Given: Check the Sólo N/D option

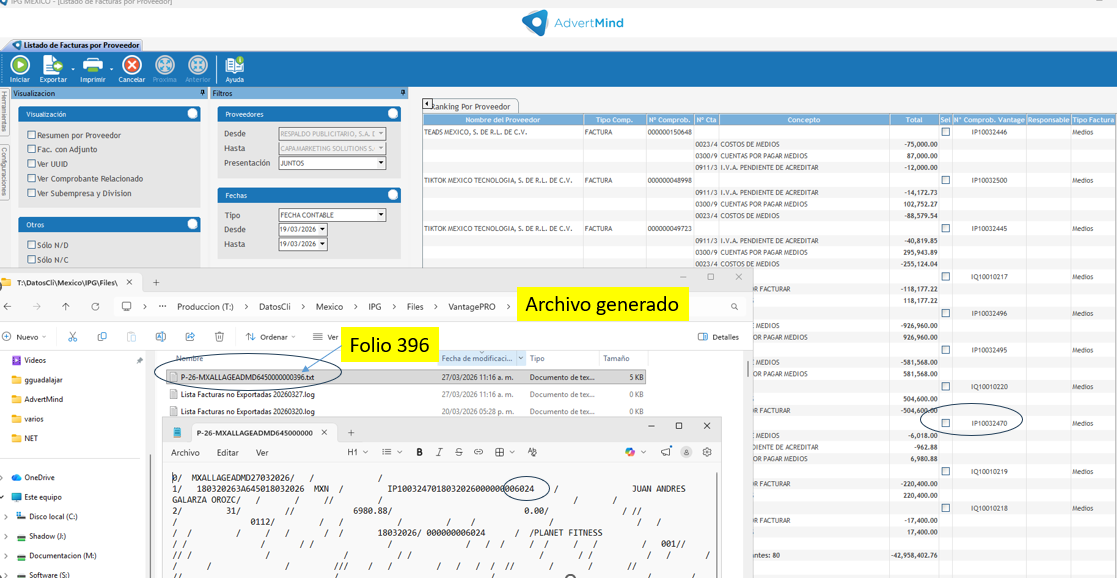Looking at the screenshot, I should click(31, 245).
